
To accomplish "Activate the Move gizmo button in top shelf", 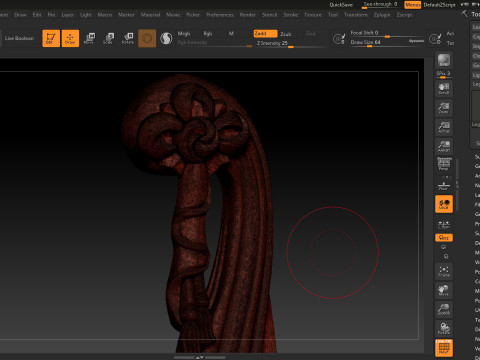I will coord(89,38).
